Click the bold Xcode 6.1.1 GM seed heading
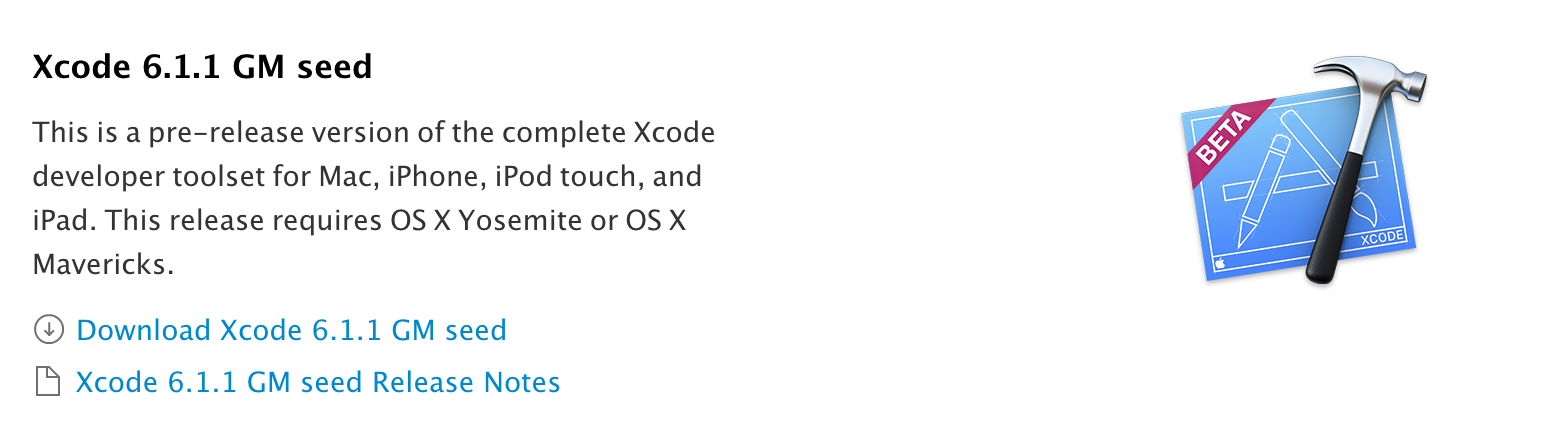Image resolution: width=1550 pixels, height=436 pixels. point(202,67)
